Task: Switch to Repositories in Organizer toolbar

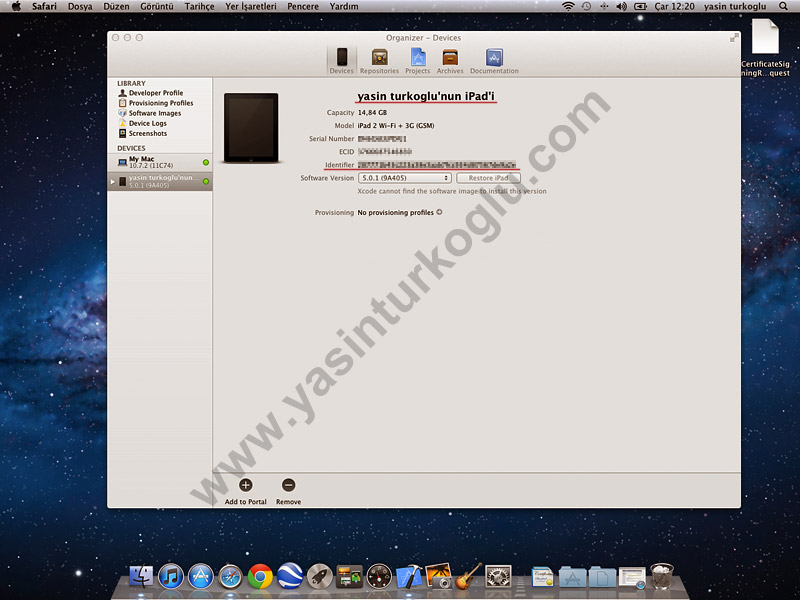Action: [379, 61]
